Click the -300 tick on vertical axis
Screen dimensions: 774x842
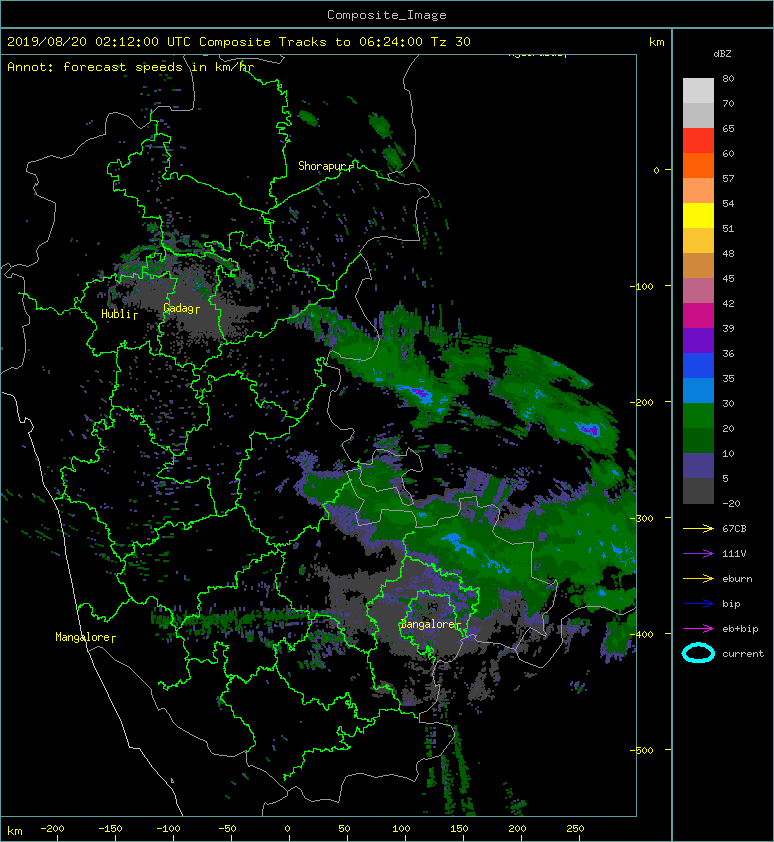coord(642,518)
